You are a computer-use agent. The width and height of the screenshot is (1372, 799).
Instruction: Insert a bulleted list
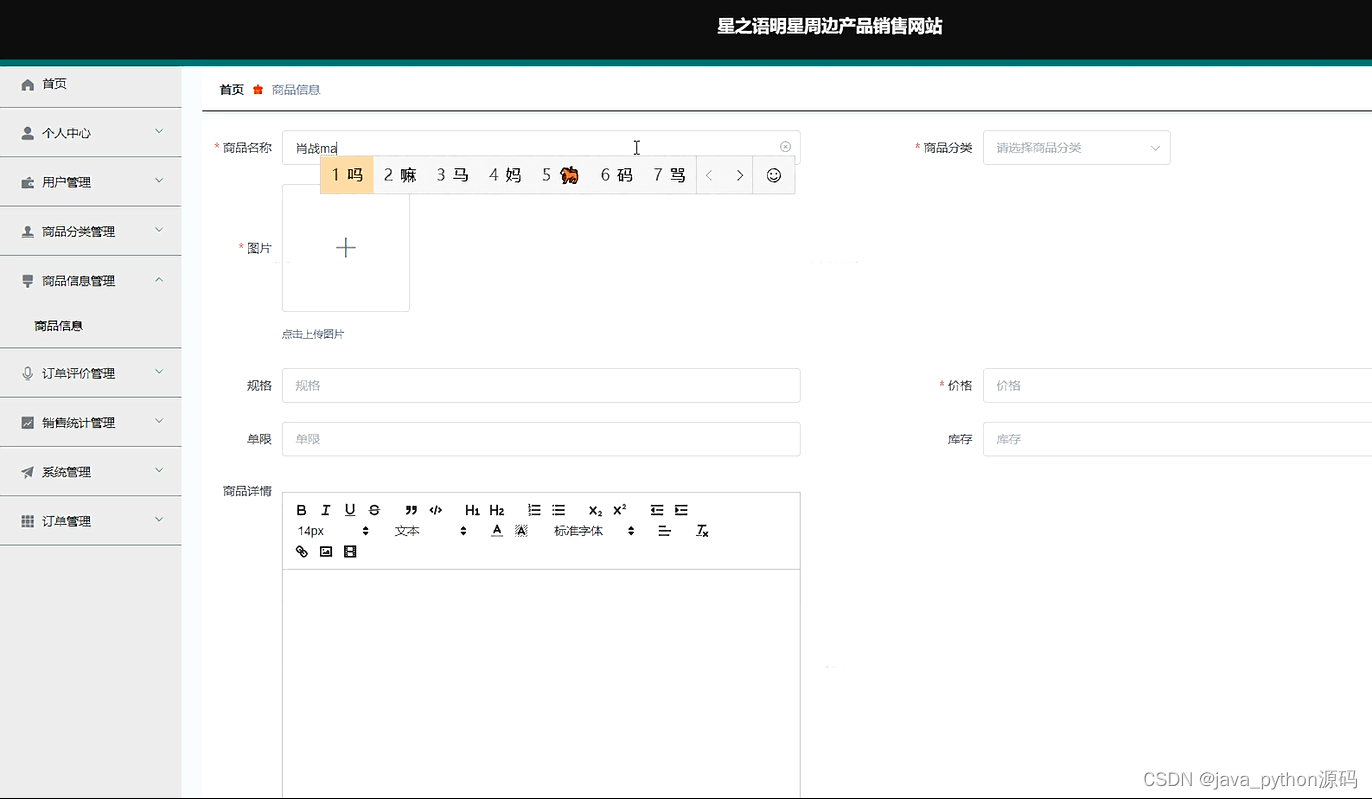click(x=558, y=510)
